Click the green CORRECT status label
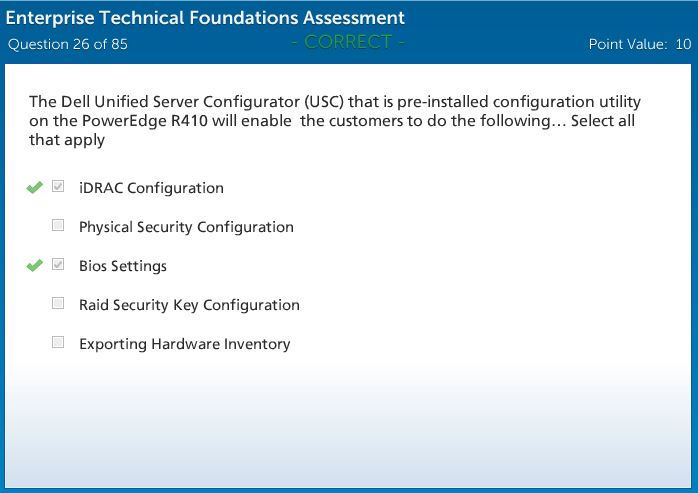The height and width of the screenshot is (493, 698). point(348,42)
